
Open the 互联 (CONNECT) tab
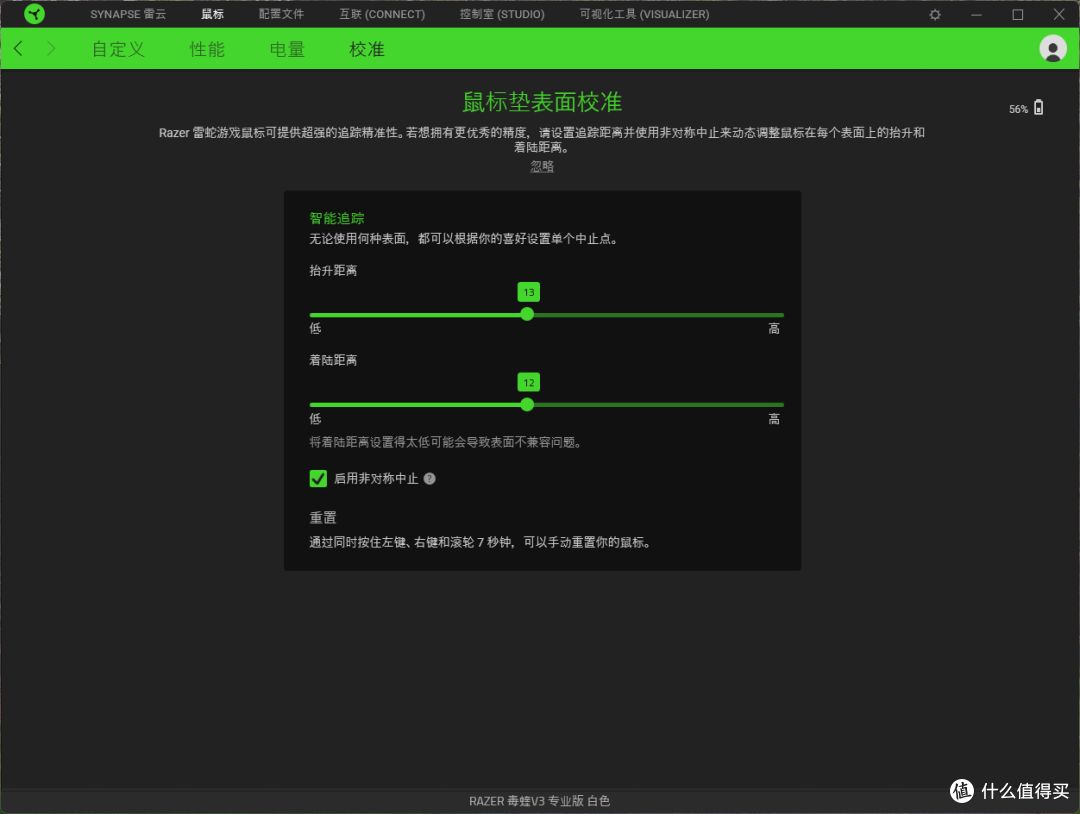[x=382, y=14]
